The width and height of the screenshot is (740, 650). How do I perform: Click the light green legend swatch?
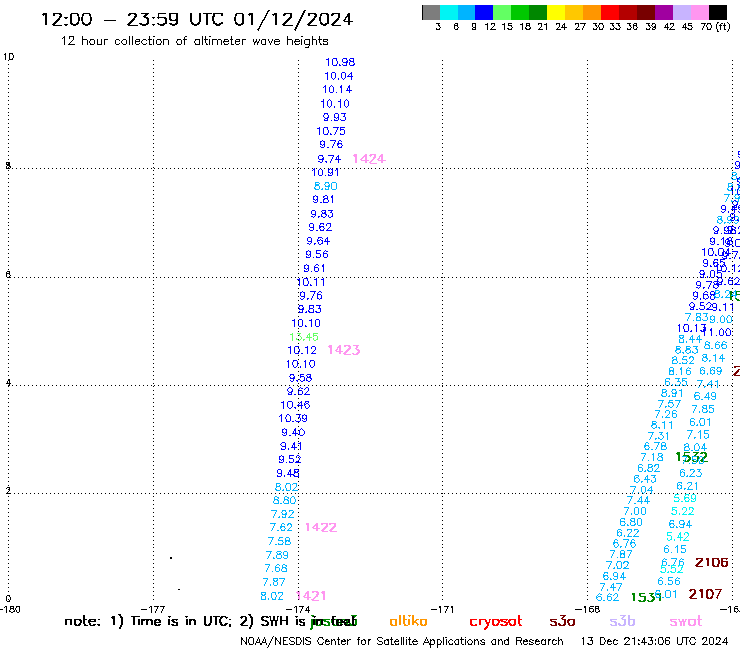[502, 12]
